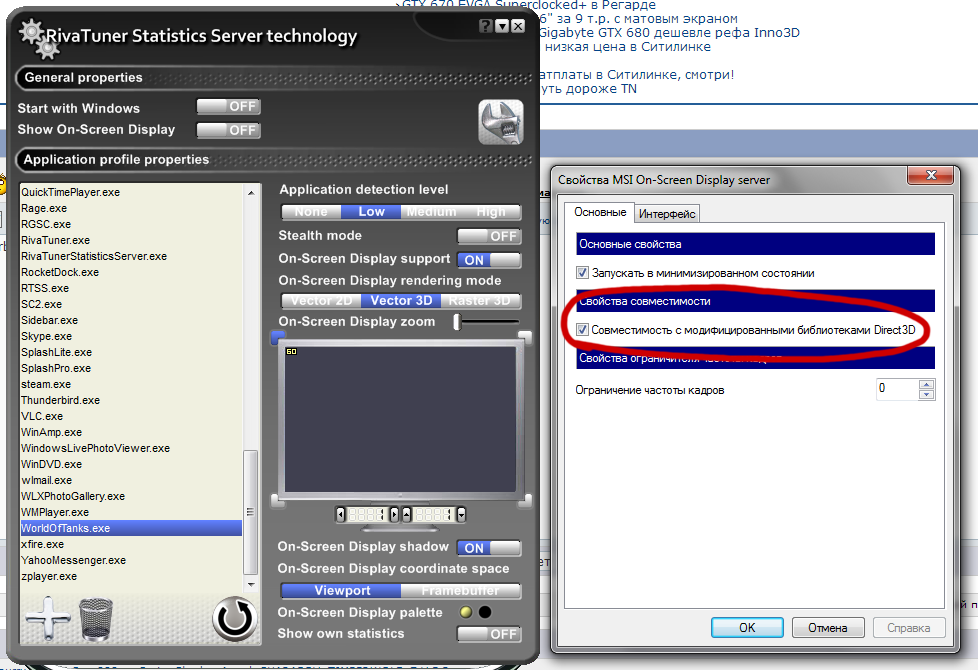Screen dimensions: 978x670
Task: Uncheck the start minimized checkbox
Action: coord(583,272)
